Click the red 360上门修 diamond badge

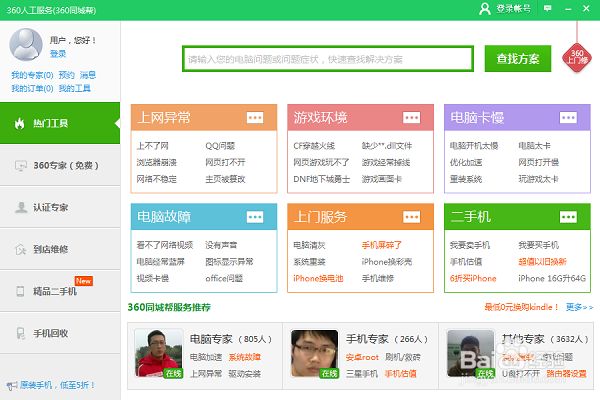pyautogui.click(x=577, y=57)
